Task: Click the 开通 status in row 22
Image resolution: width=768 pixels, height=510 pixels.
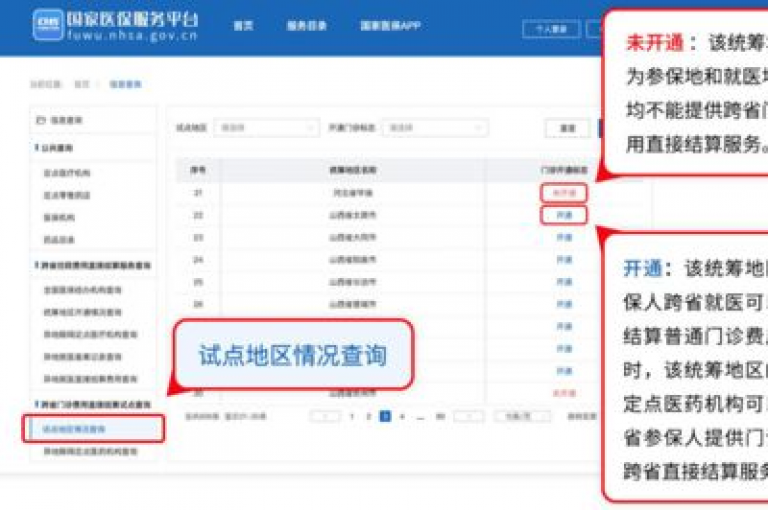Action: coord(564,215)
